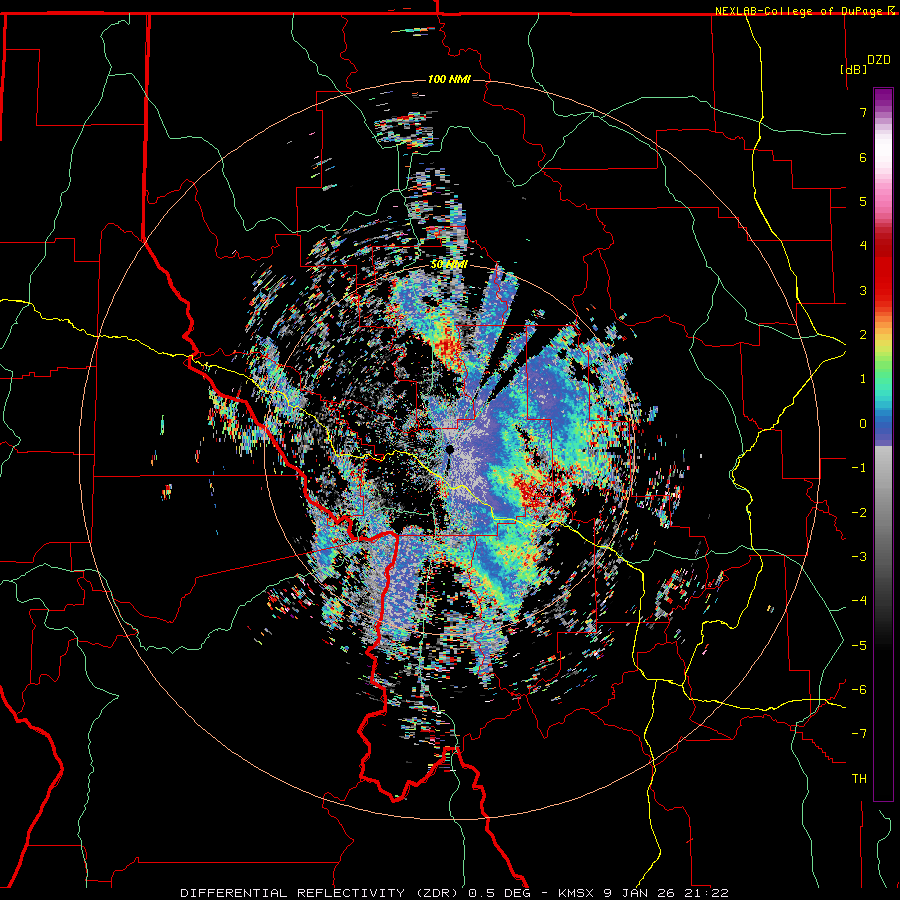900x900 pixels.
Task: Click the 5 tick label on the color scale
Action: pos(863,201)
